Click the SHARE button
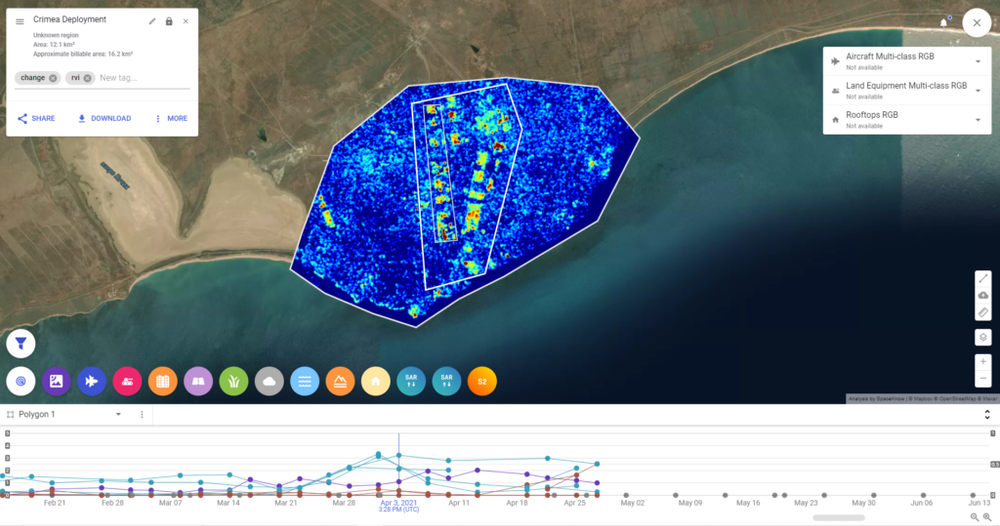The image size is (1000, 526). [37, 118]
